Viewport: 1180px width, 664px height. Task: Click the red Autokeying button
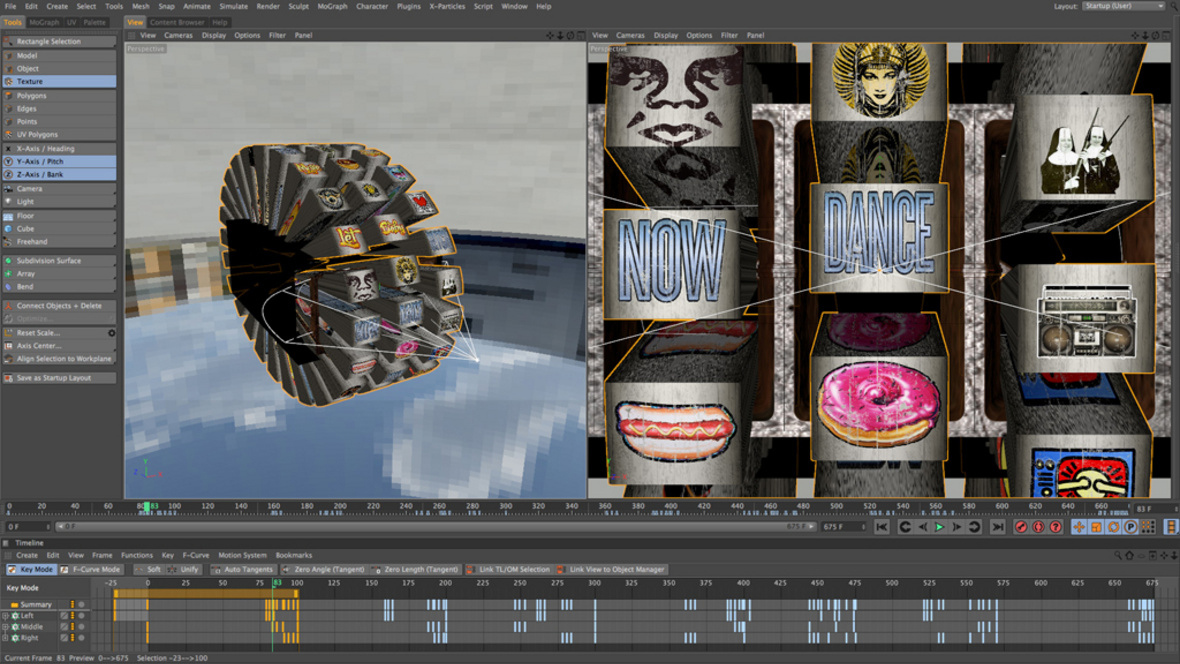pyautogui.click(x=1038, y=527)
